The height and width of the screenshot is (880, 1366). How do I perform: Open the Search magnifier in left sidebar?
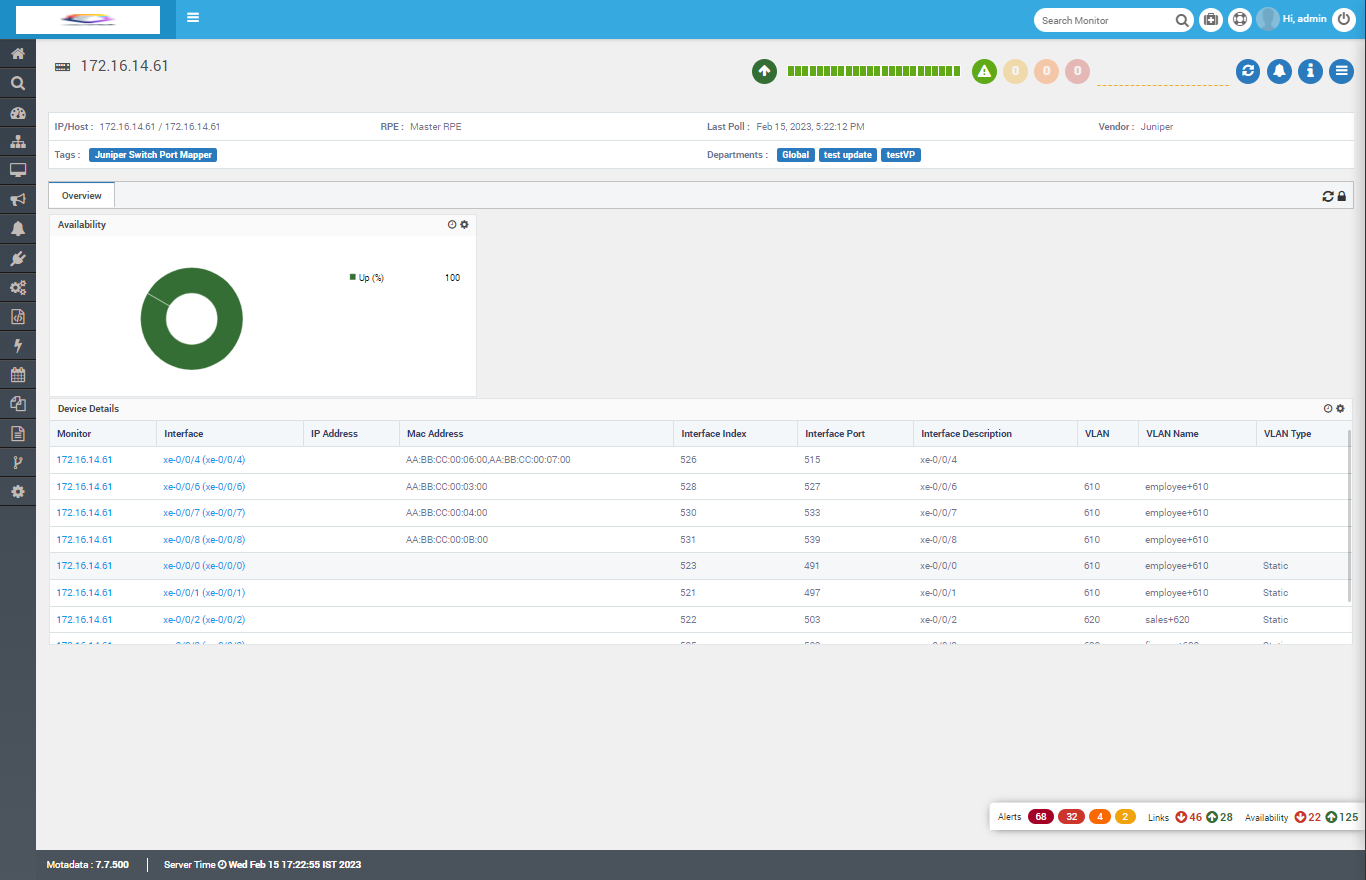click(x=18, y=83)
